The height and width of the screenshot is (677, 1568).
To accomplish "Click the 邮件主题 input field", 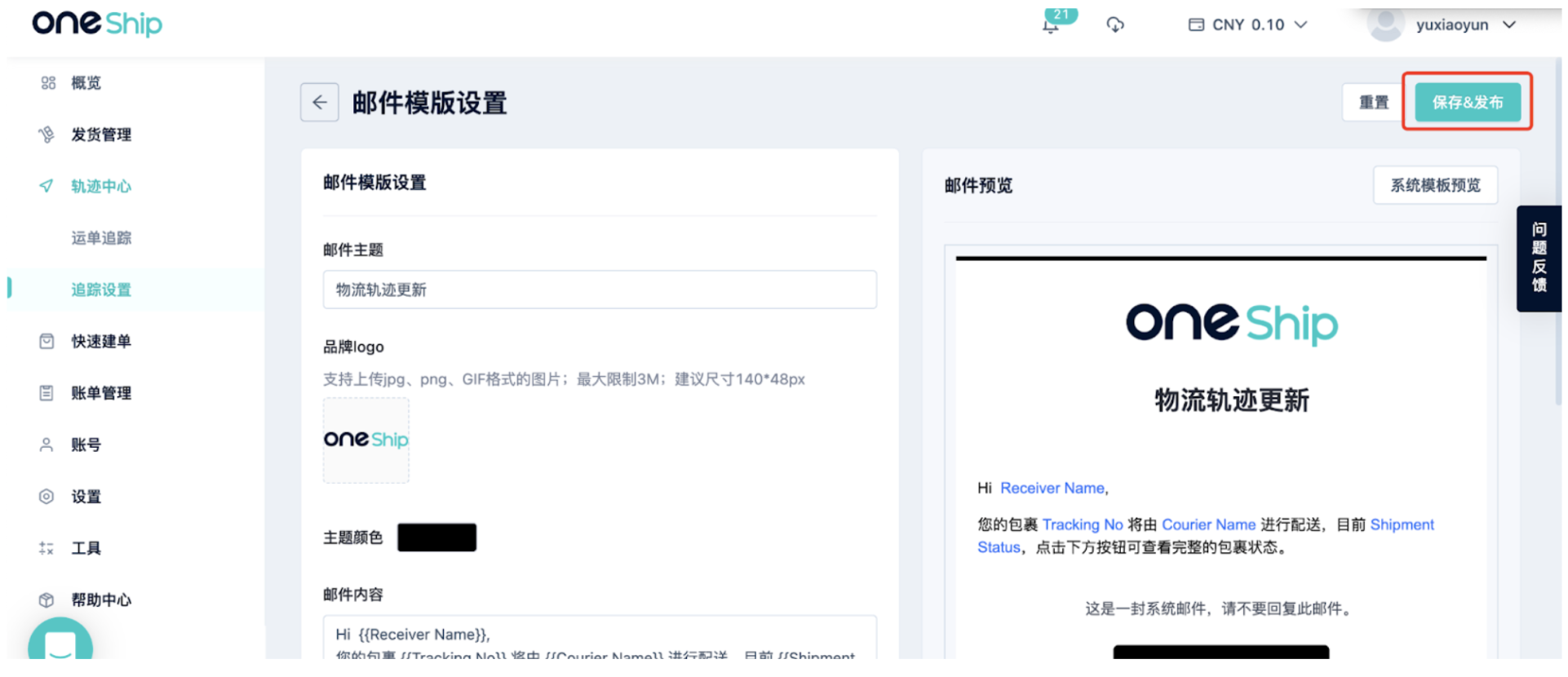I will [x=600, y=290].
